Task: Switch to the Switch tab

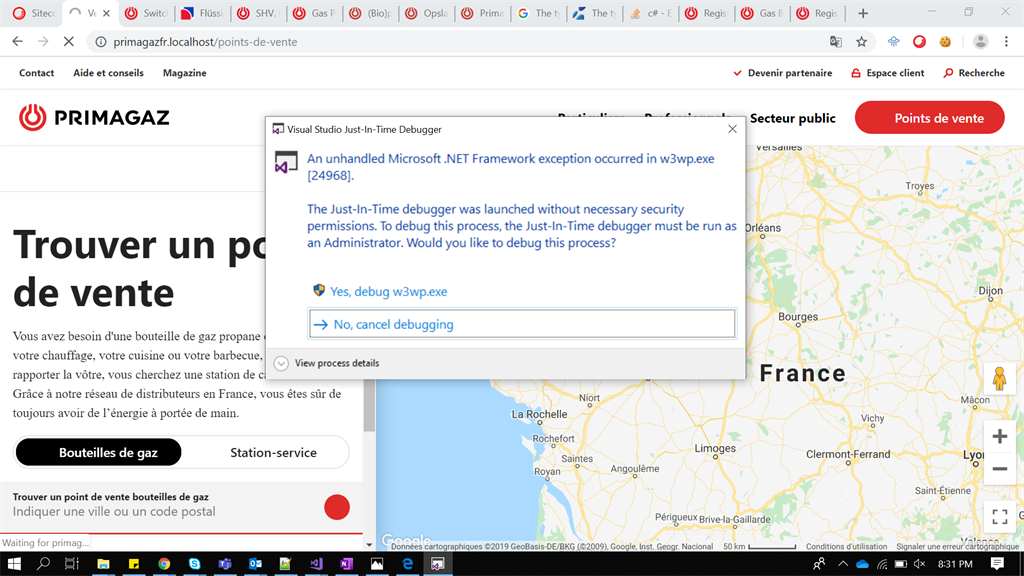Action: coord(147,13)
